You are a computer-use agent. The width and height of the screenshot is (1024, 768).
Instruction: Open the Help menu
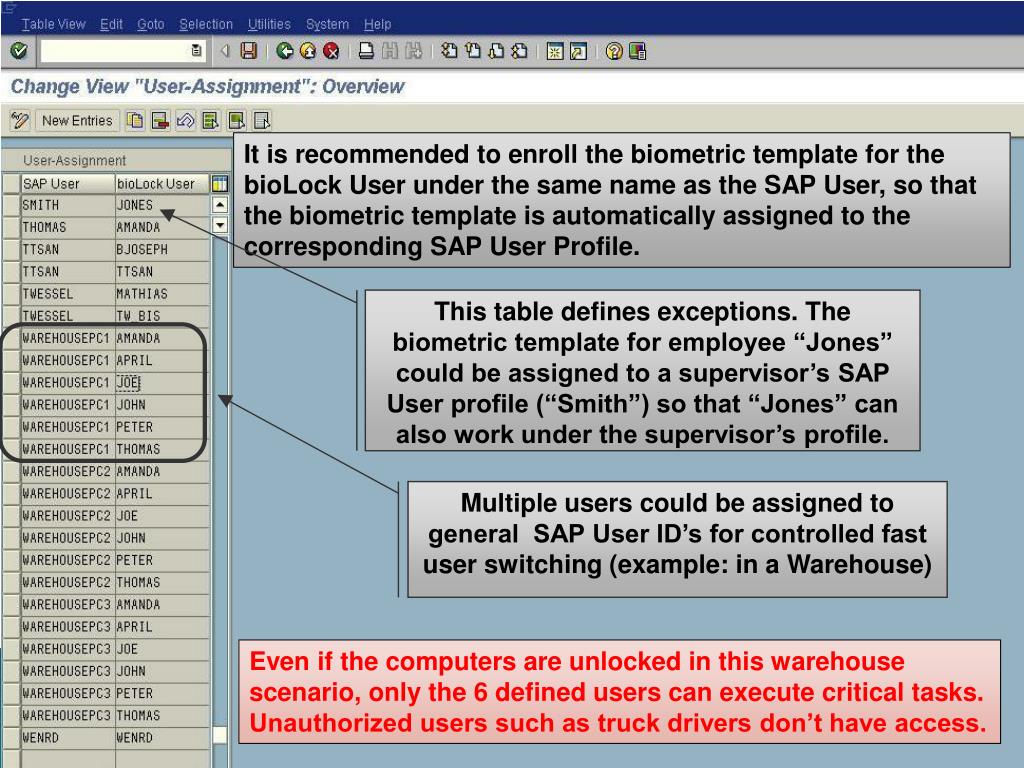pyautogui.click(x=377, y=24)
